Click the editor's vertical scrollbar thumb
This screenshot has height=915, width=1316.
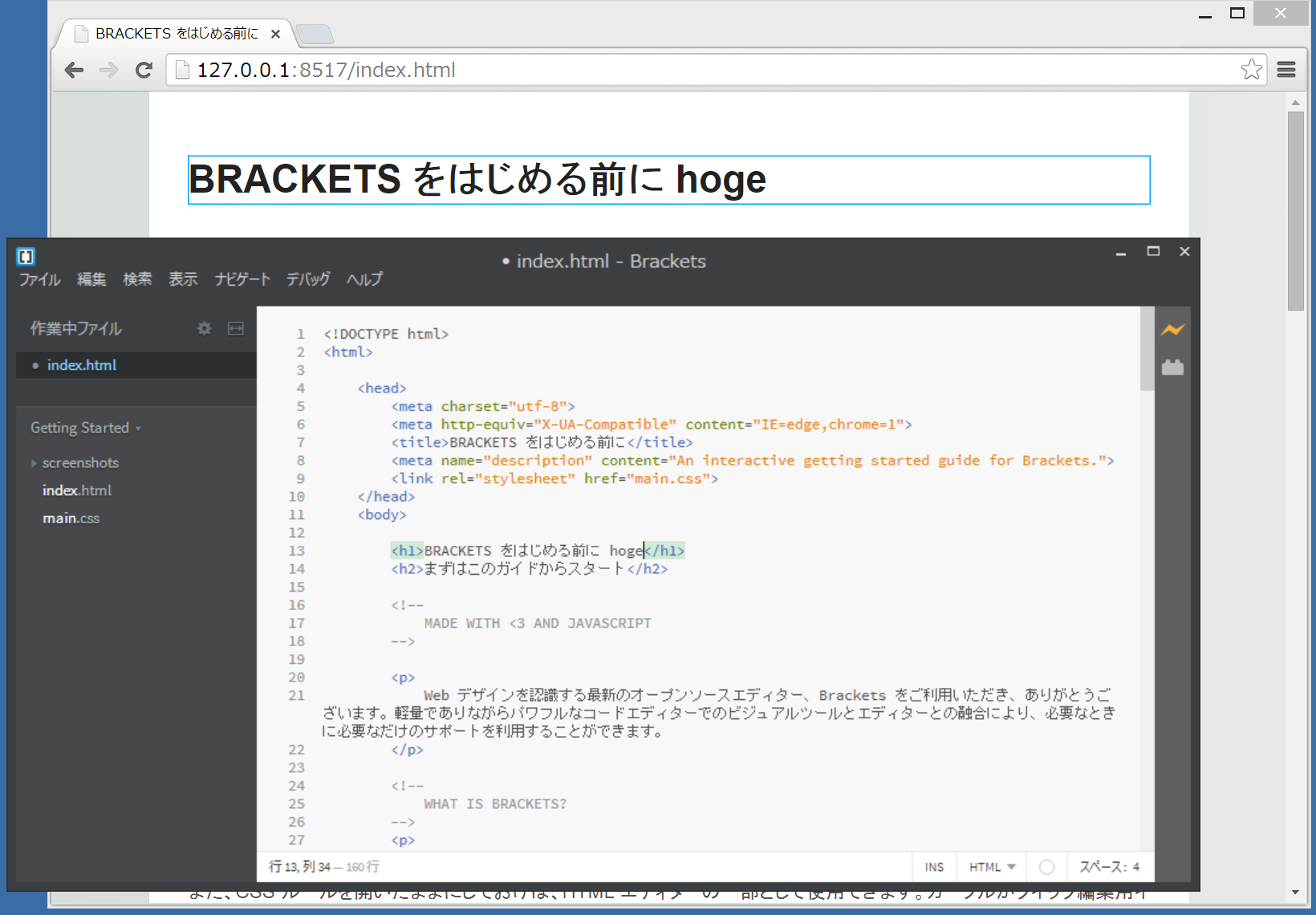click(1147, 349)
